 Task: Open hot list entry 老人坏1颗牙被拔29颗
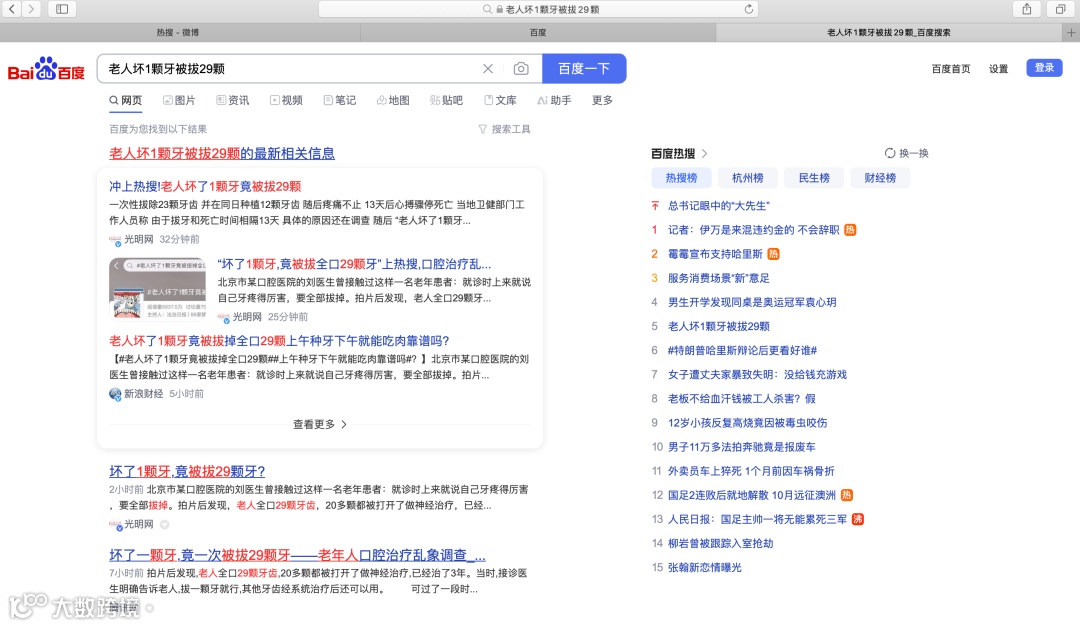[x=718, y=326]
